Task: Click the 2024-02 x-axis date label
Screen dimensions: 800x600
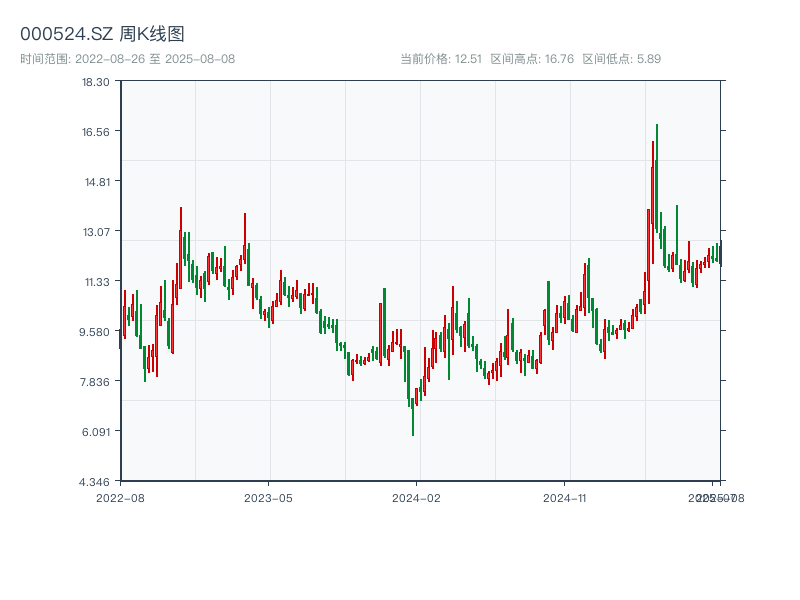Action: point(416,497)
